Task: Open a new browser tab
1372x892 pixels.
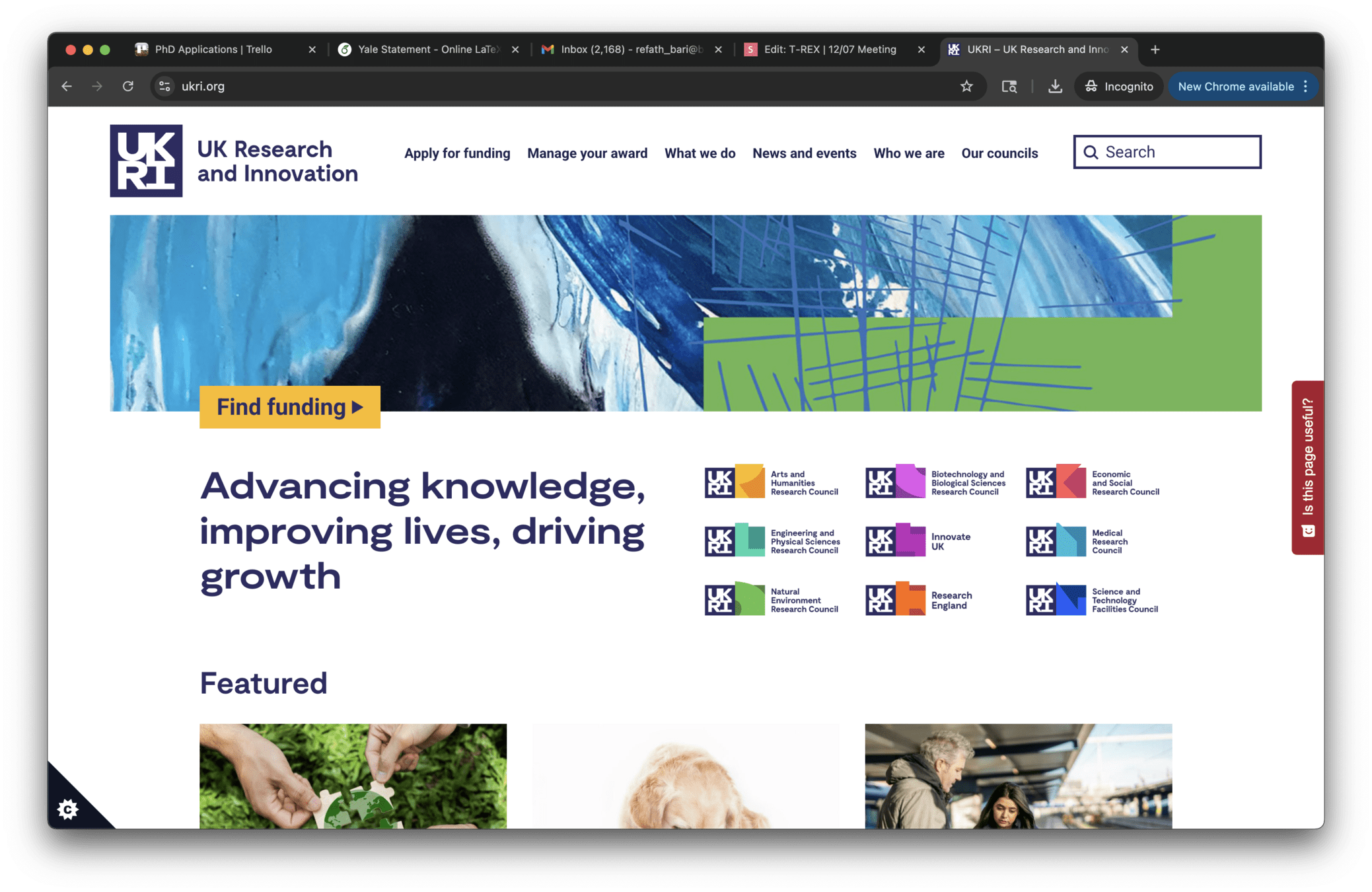Action: (x=1155, y=50)
